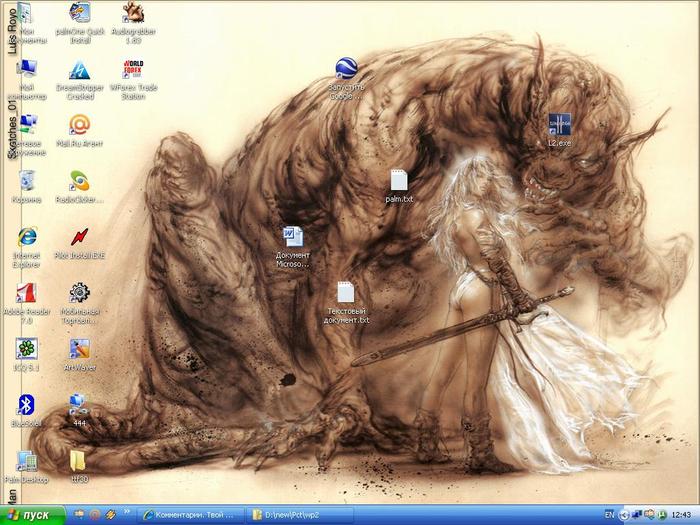
Task: Open the EN language indicator
Action: [609, 515]
